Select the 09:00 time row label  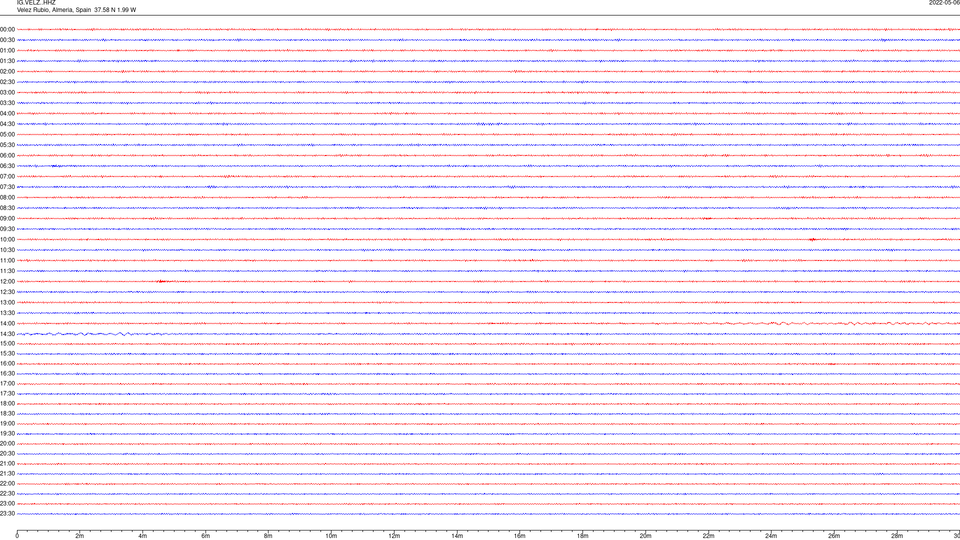tap(7, 219)
